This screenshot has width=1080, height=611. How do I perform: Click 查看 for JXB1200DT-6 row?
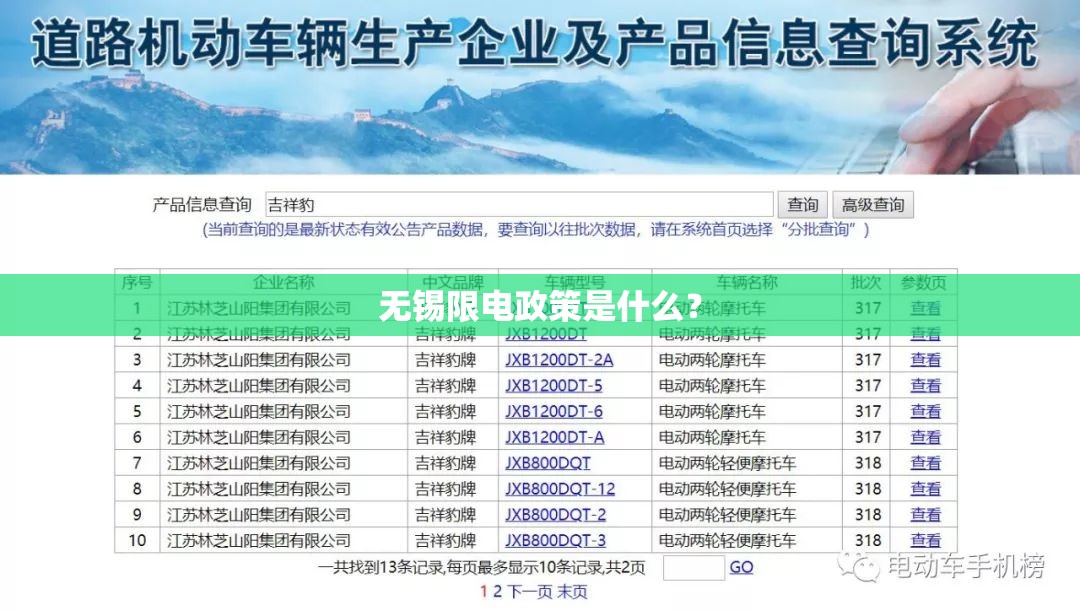[x=925, y=411]
